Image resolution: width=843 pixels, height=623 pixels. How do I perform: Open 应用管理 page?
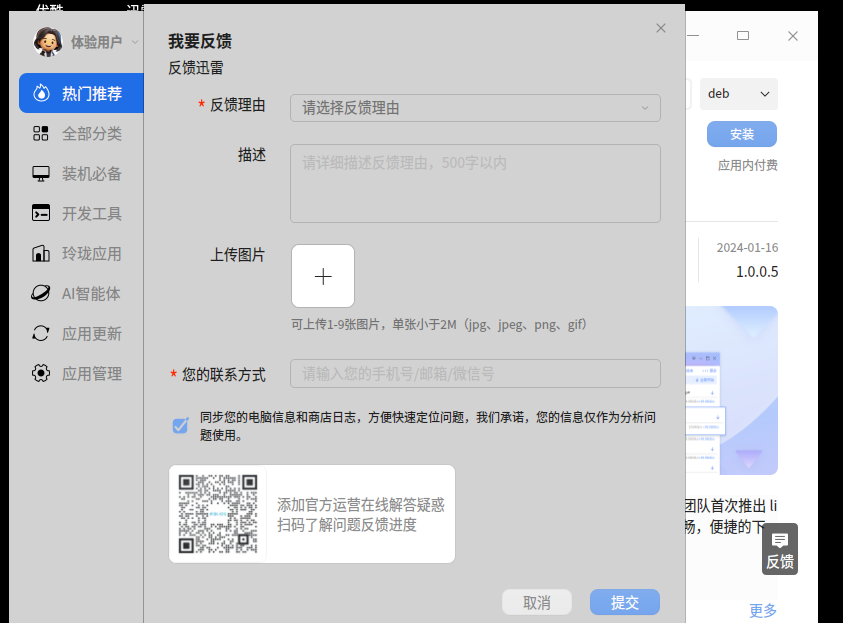(x=81, y=373)
